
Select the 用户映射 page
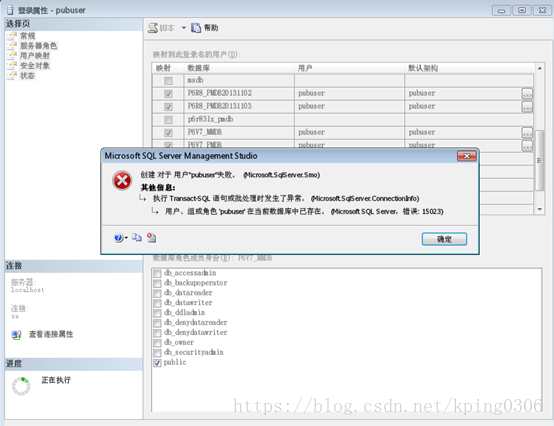(x=35, y=55)
